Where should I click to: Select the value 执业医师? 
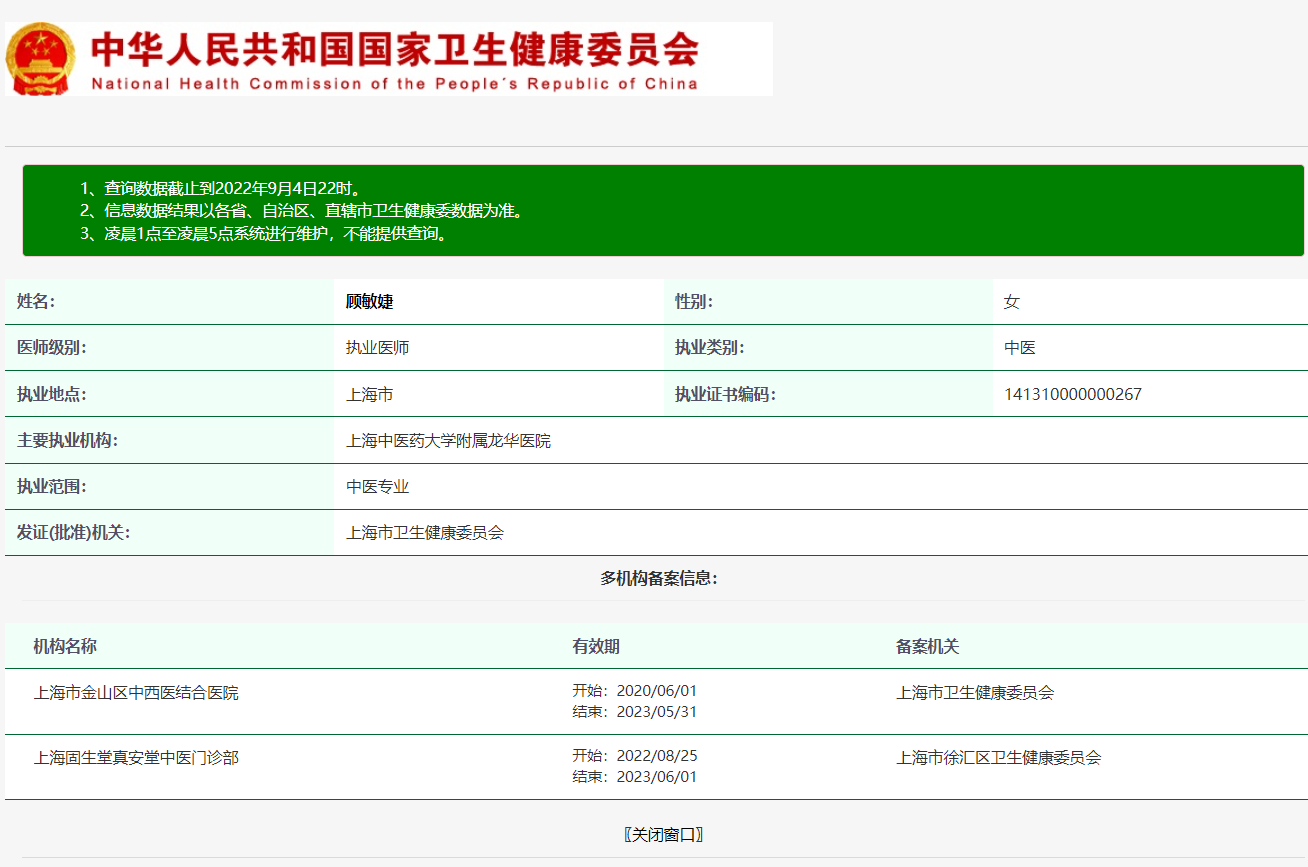coord(377,348)
